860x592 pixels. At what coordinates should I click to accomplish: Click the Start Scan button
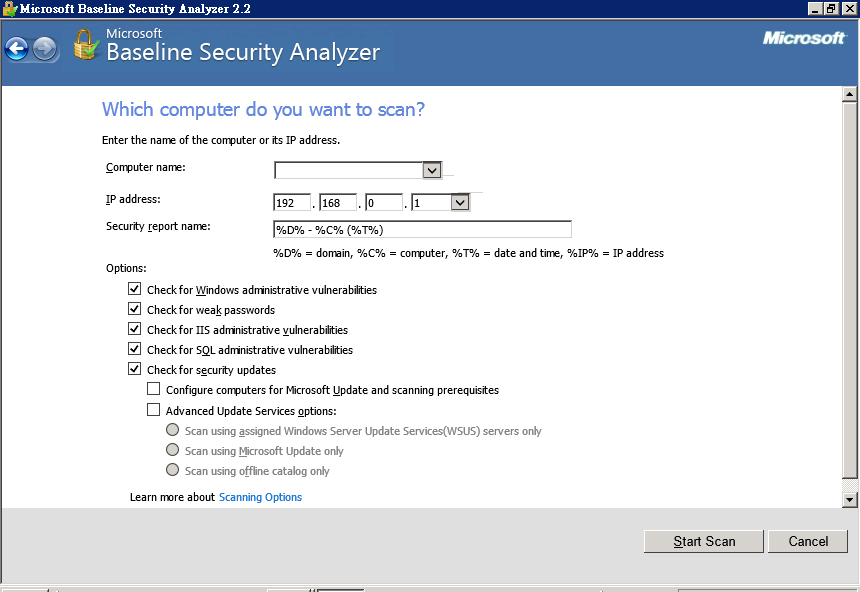pos(703,541)
